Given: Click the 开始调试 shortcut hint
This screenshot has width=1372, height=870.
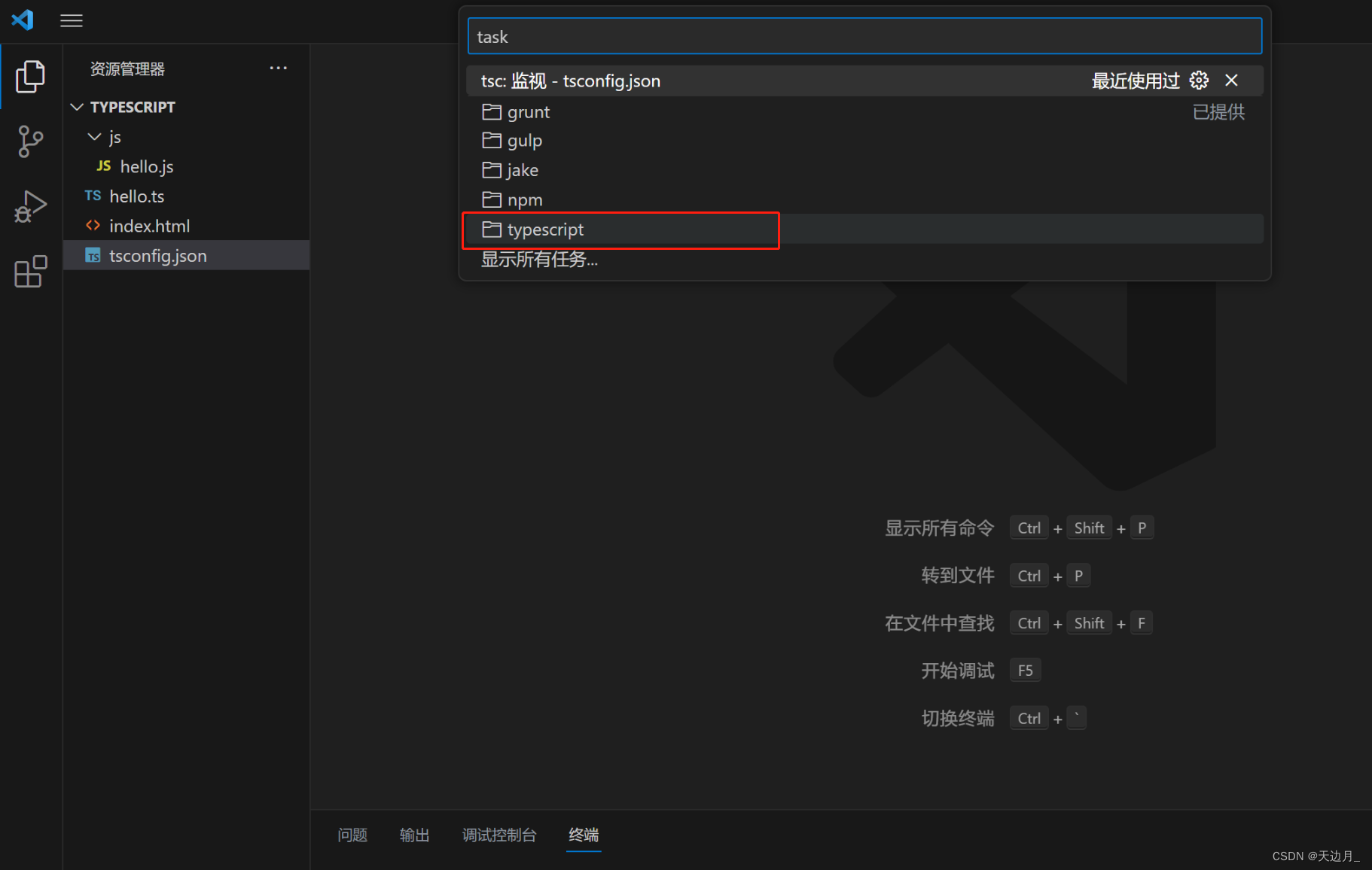Looking at the screenshot, I should point(958,671).
